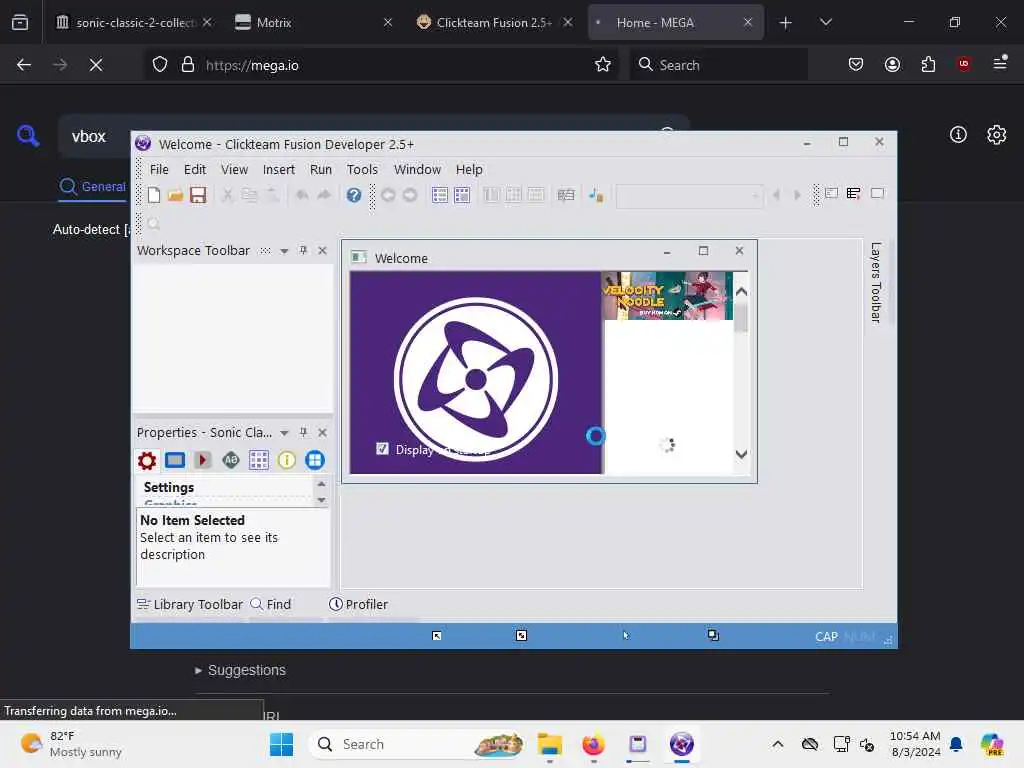The image size is (1024, 768).
Task: Pin the Workspace Toolbar panel
Action: pyautogui.click(x=303, y=250)
